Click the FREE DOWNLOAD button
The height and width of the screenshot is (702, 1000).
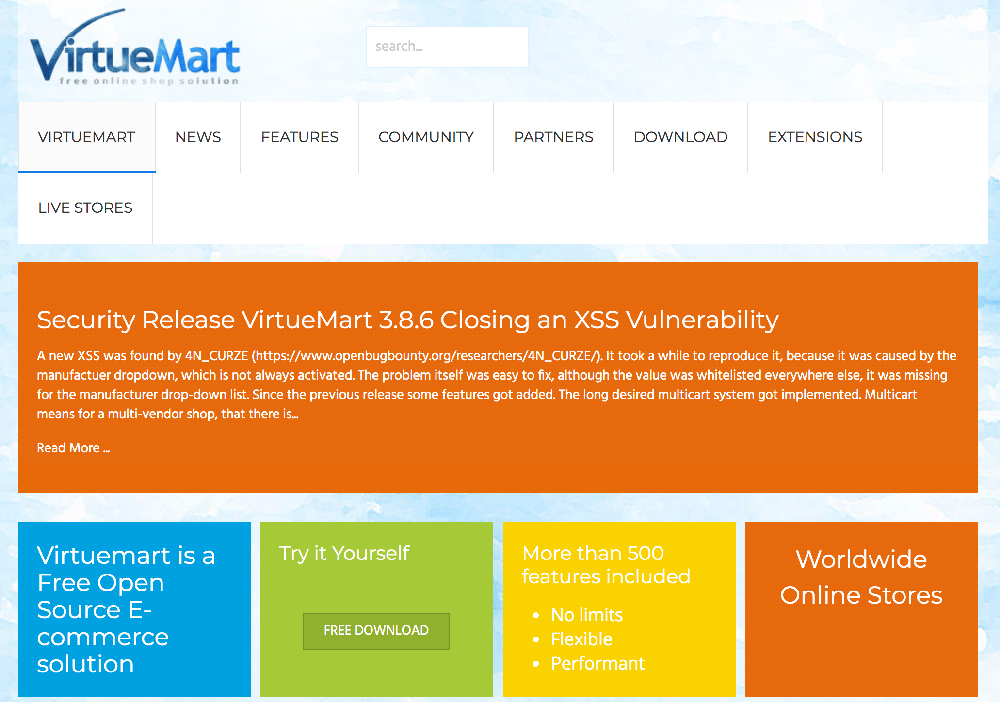coord(376,631)
